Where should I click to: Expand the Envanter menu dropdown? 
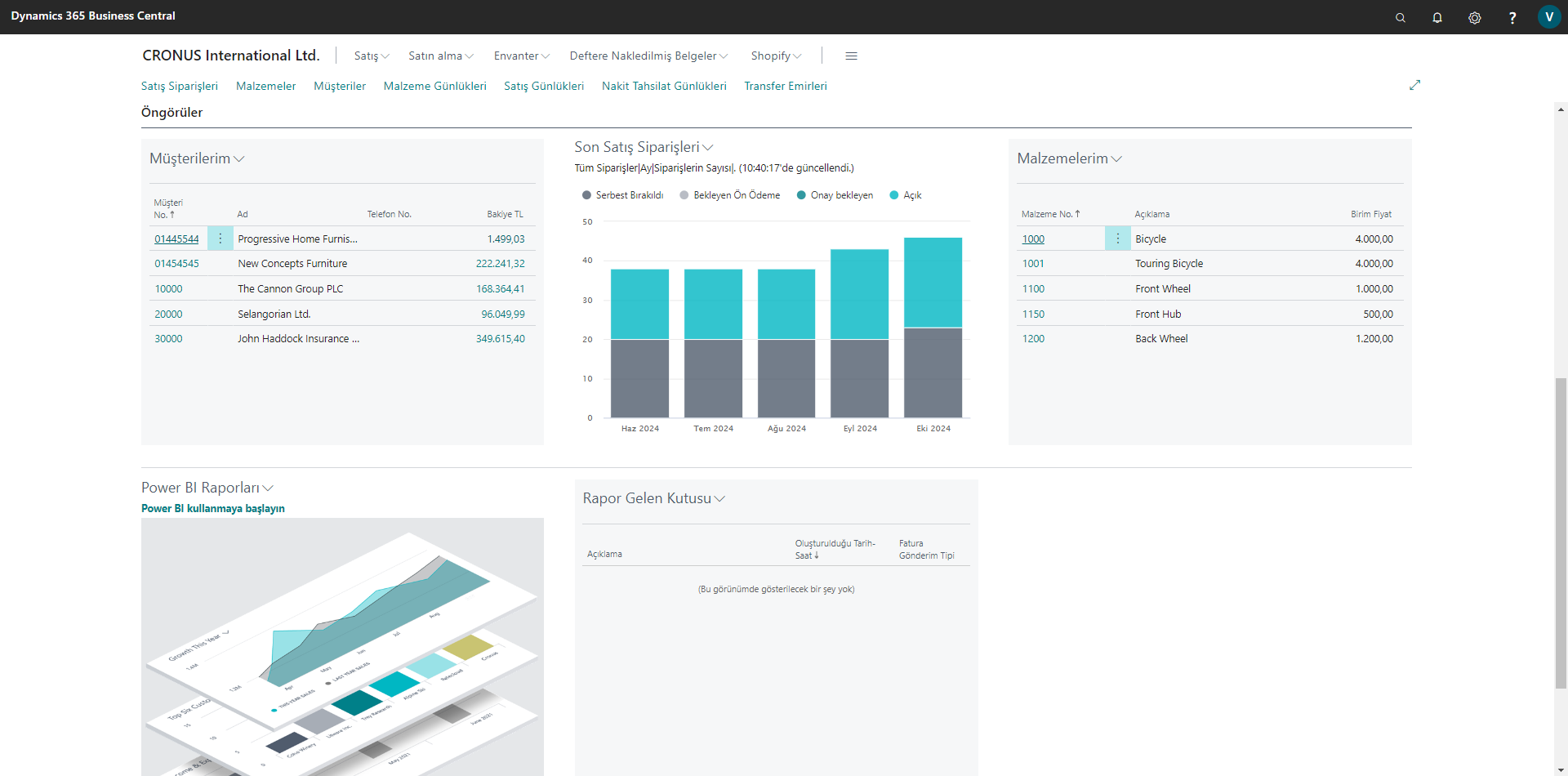coord(522,56)
